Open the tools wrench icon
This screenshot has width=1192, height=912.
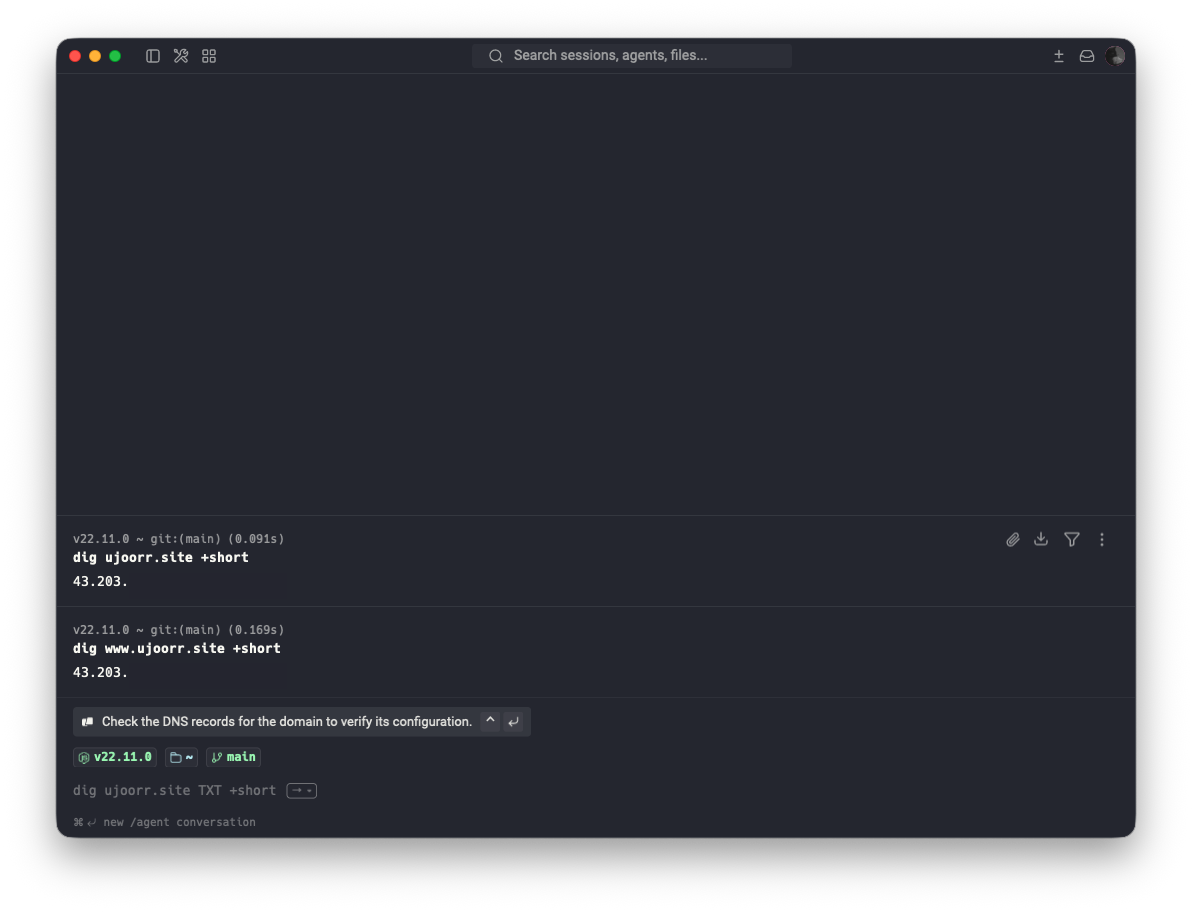coord(181,55)
